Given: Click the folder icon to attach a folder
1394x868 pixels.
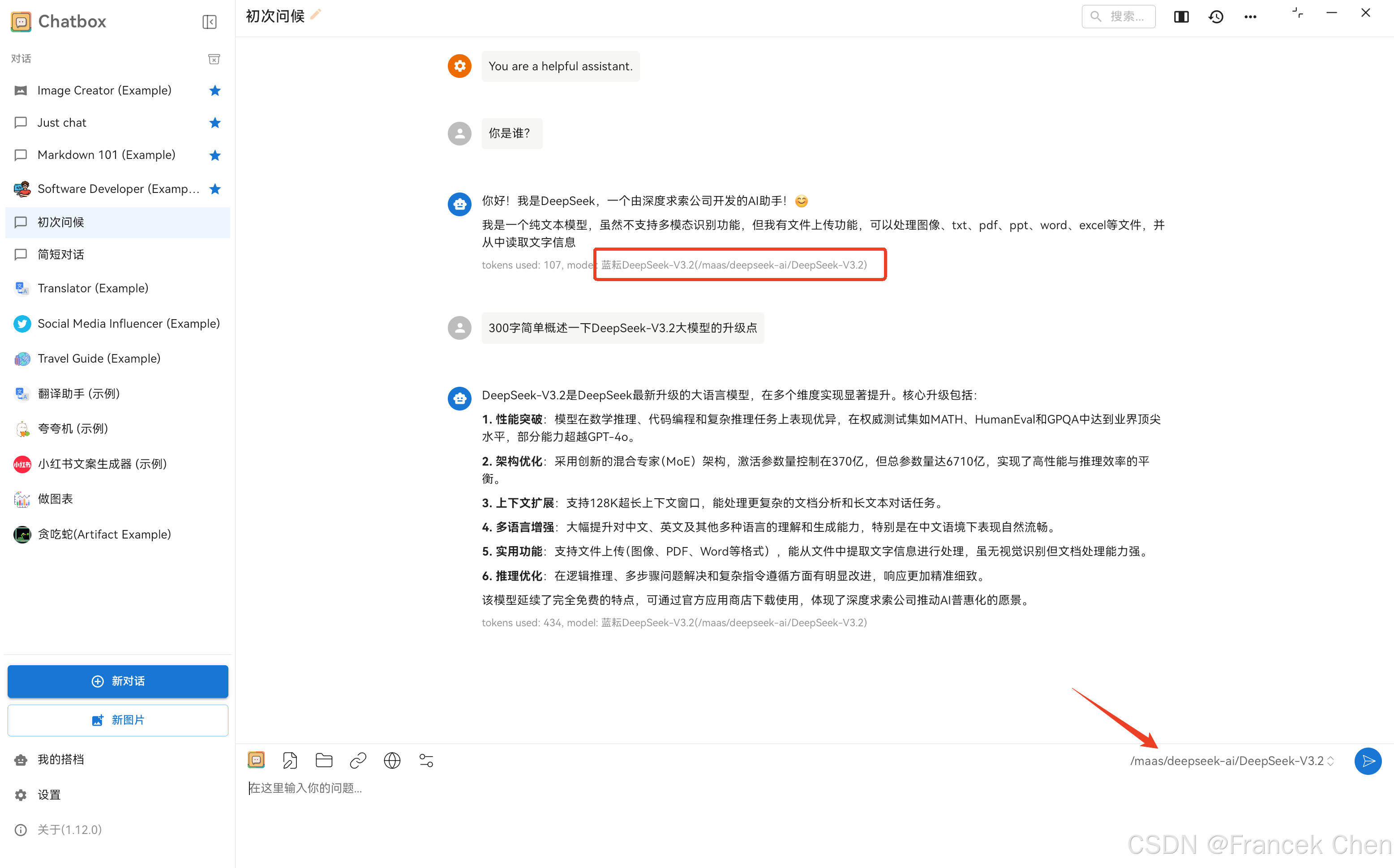Looking at the screenshot, I should coord(324,760).
